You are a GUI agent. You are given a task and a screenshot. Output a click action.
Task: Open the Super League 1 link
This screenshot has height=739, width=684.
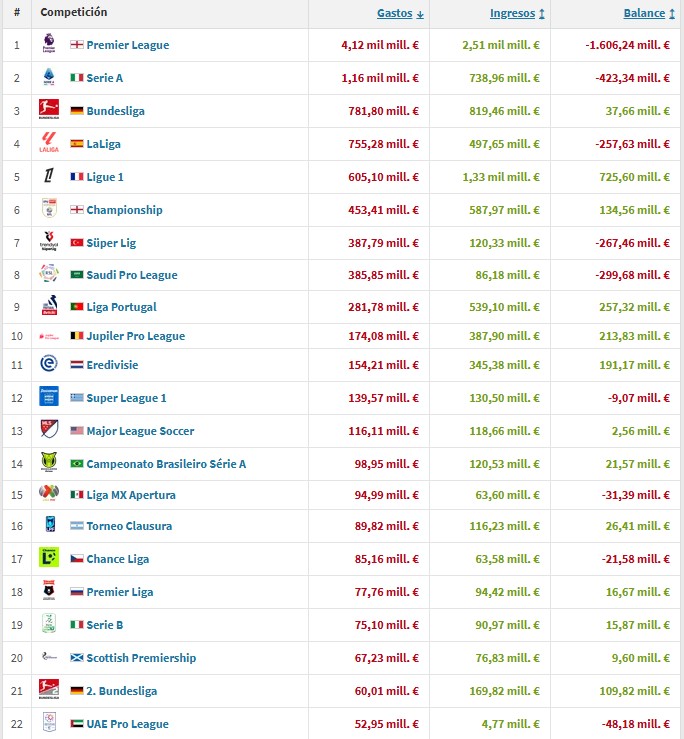pyautogui.click(x=126, y=398)
